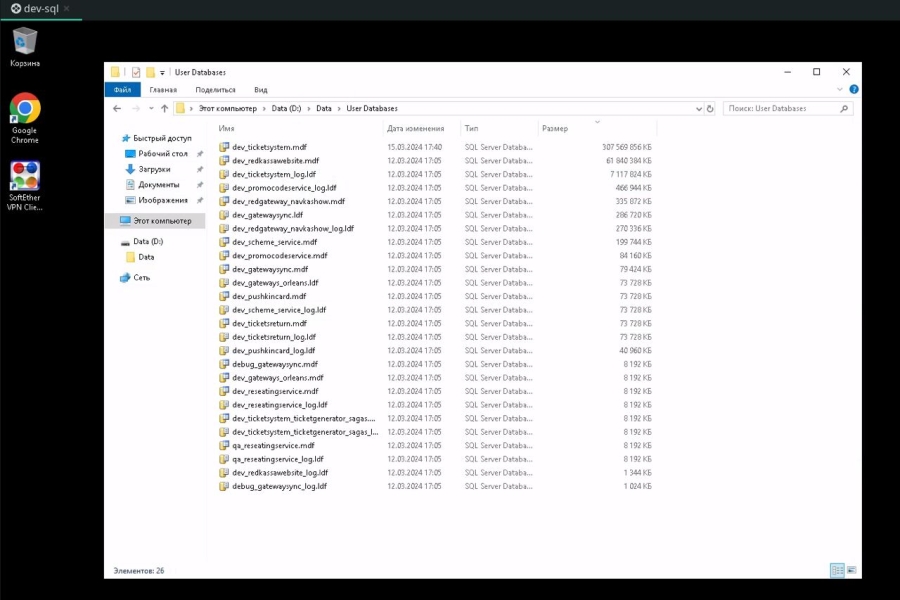Navigate up one folder level with up arrow
Image resolution: width=900 pixels, height=600 pixels.
(164, 108)
